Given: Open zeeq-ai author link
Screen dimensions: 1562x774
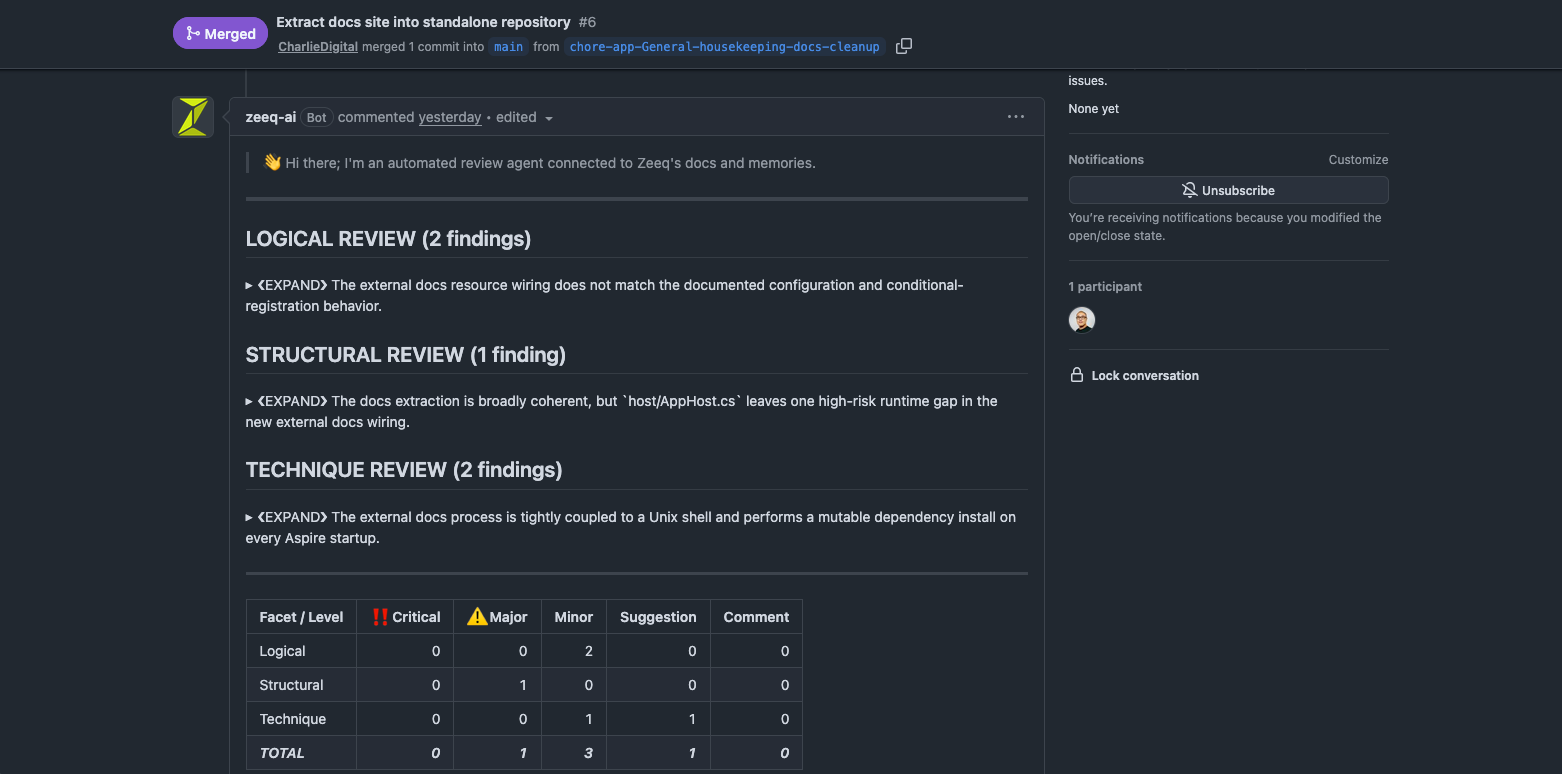Looking at the screenshot, I should (x=271, y=117).
